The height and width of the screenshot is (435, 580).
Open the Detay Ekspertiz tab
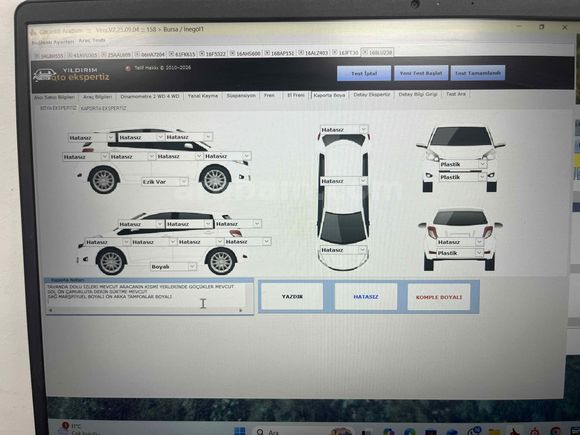point(371,95)
